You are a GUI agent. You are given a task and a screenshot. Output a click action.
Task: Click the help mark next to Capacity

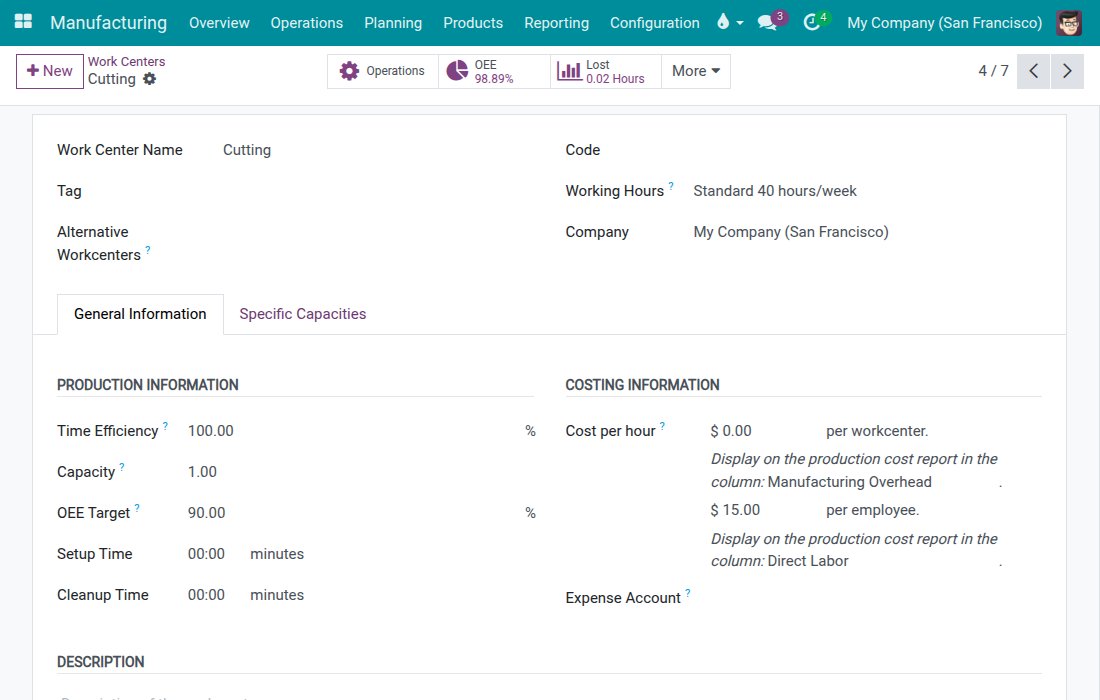(122, 466)
